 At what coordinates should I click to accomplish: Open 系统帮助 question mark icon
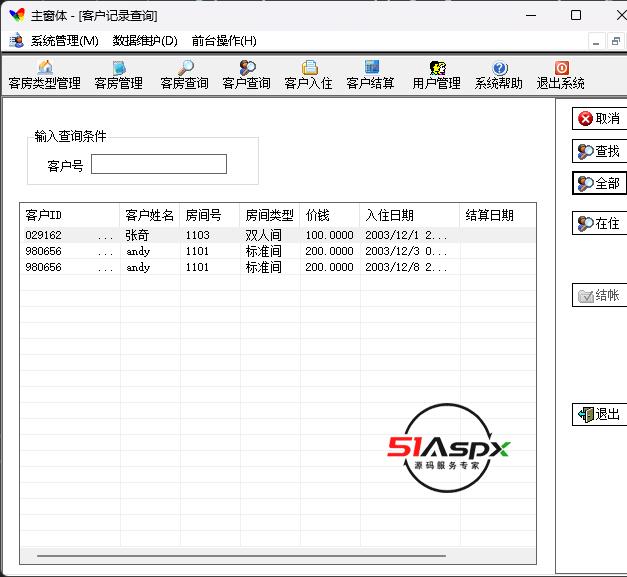pos(500,67)
